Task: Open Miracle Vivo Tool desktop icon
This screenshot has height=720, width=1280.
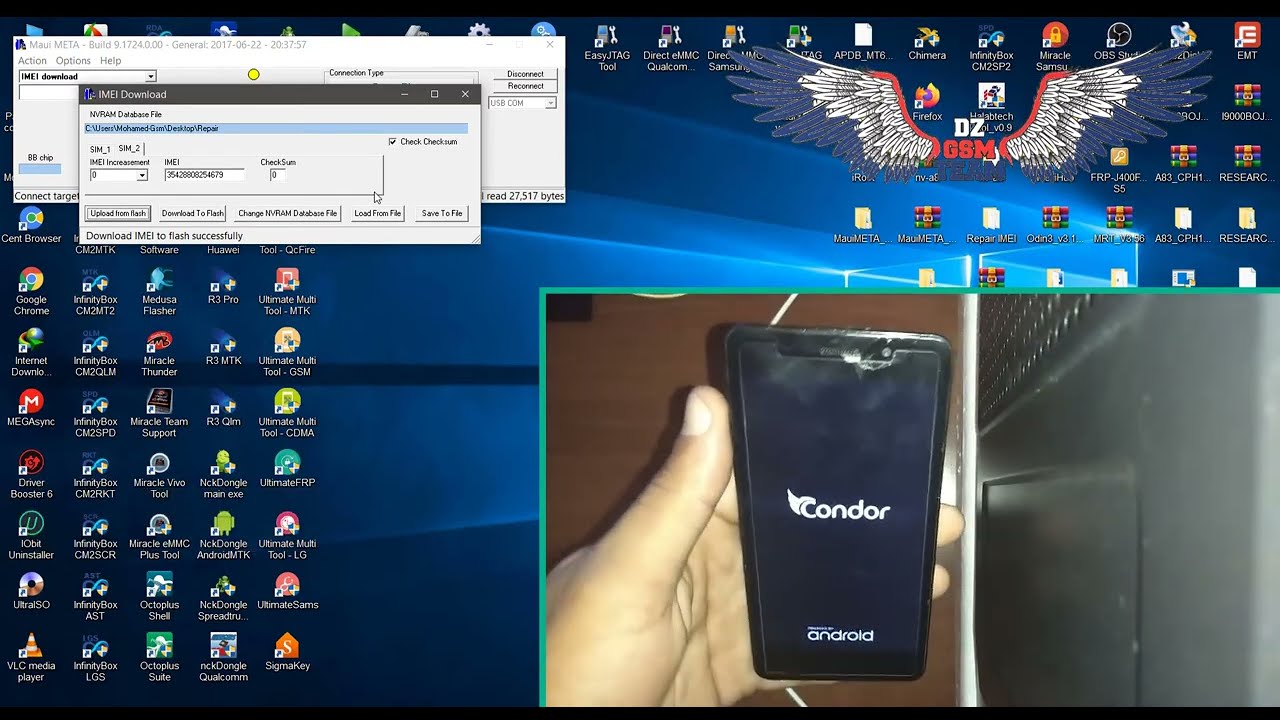Action: [159, 475]
